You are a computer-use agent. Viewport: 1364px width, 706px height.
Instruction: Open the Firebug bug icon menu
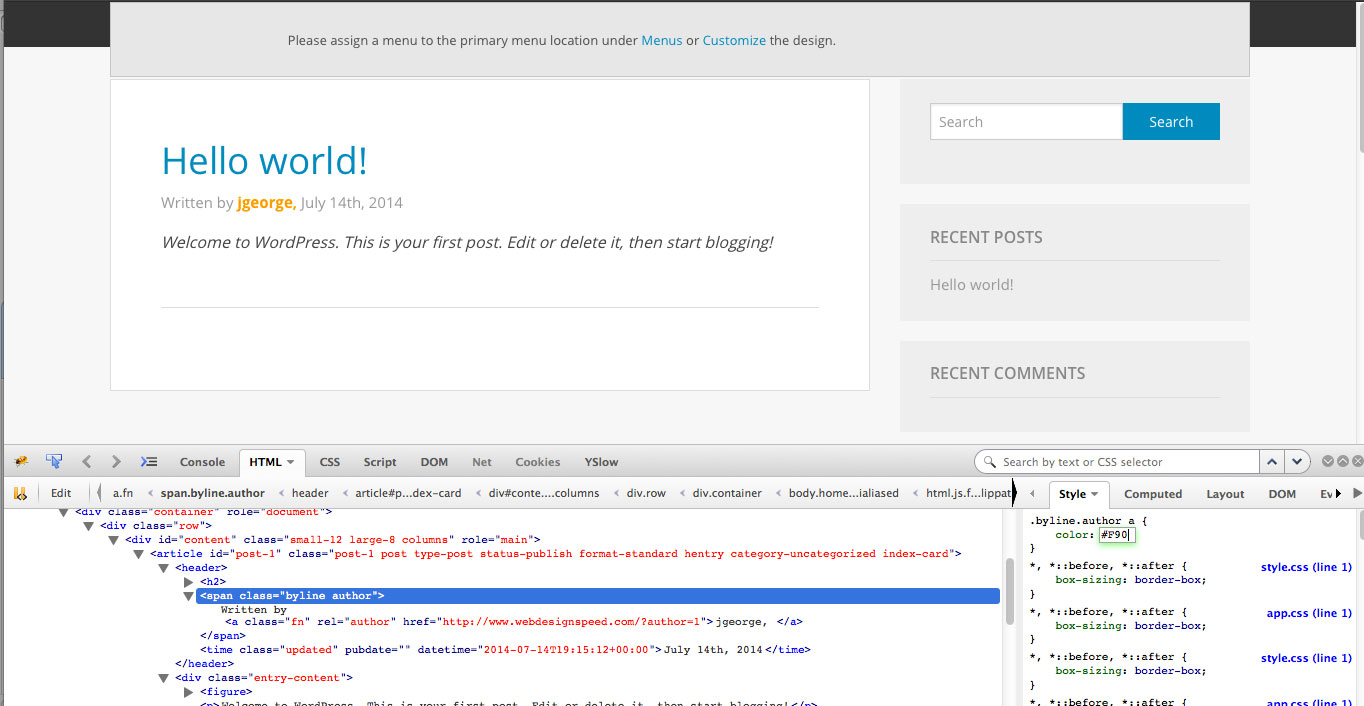[21, 461]
